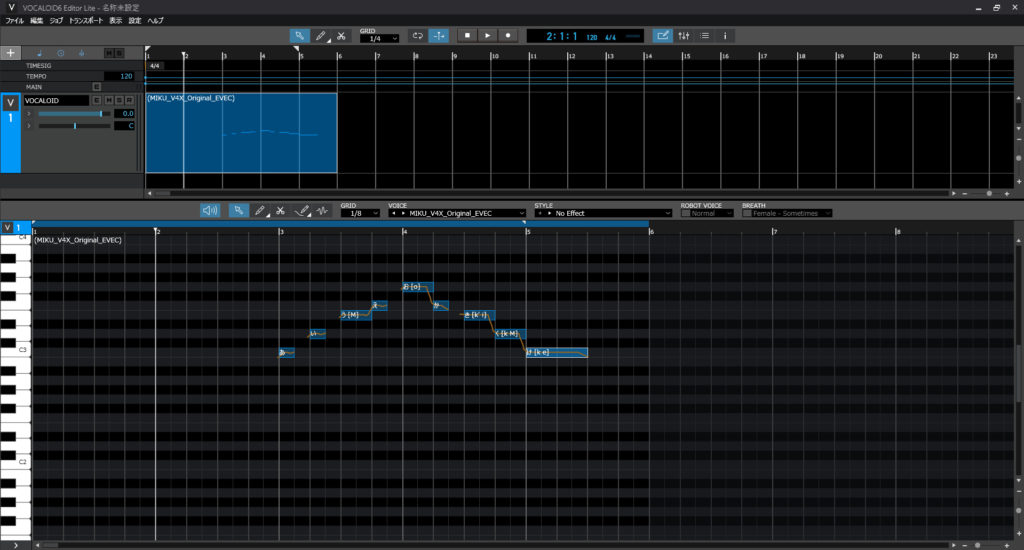Click the Stop button in transport

(467, 36)
